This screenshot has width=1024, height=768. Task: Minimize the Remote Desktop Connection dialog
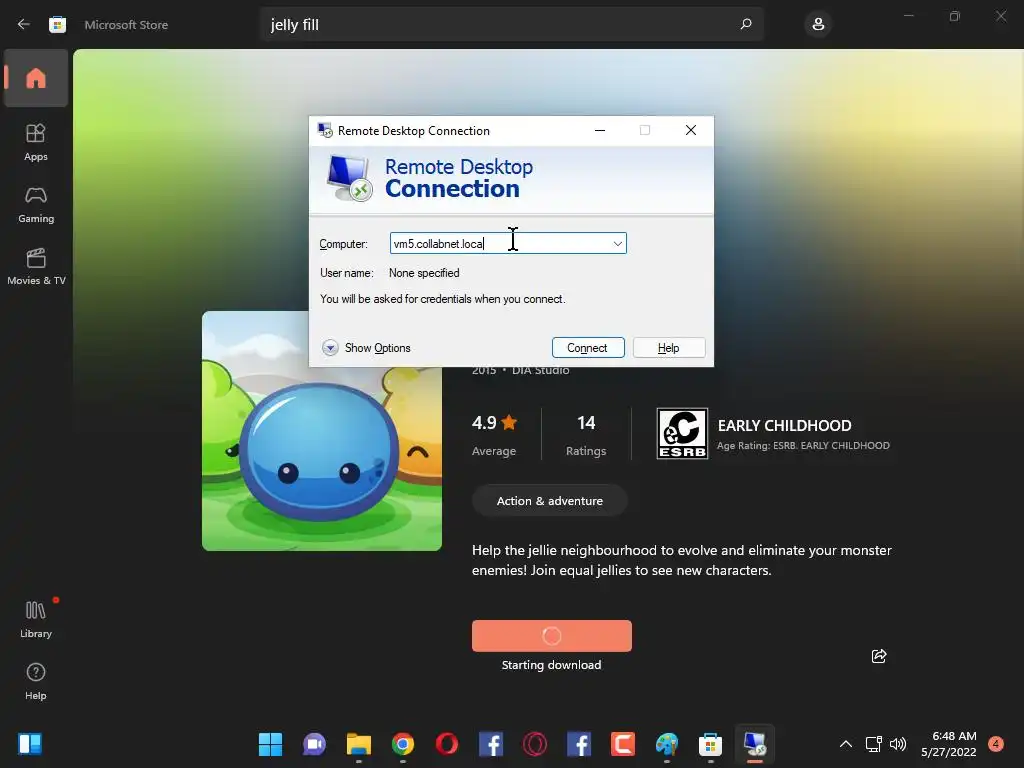point(600,131)
